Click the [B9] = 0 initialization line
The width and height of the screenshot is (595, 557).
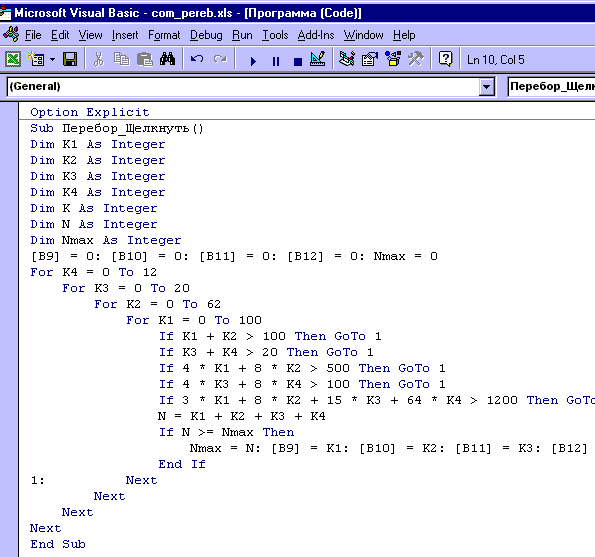(x=234, y=256)
